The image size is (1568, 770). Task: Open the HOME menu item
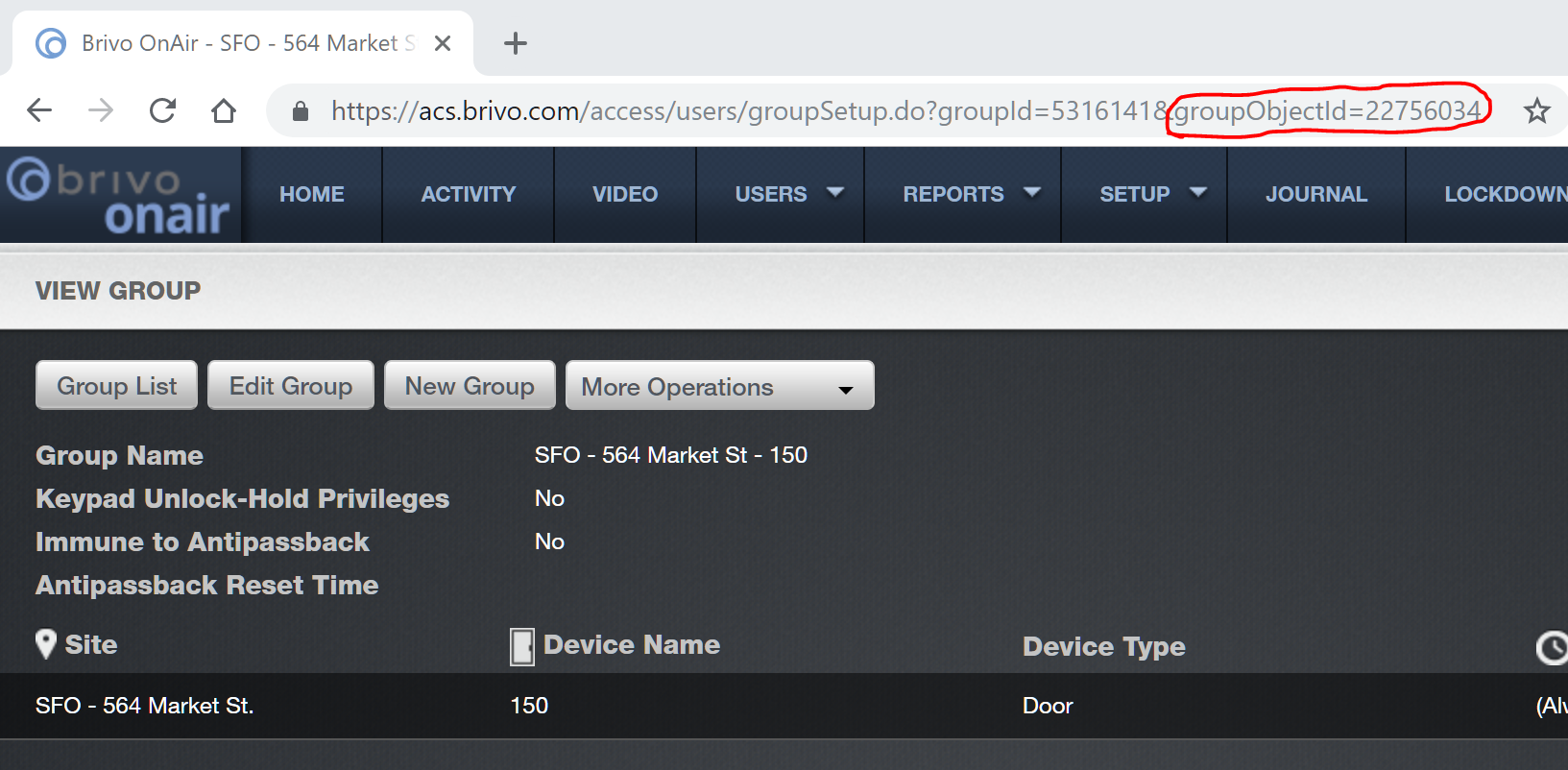pyautogui.click(x=312, y=194)
